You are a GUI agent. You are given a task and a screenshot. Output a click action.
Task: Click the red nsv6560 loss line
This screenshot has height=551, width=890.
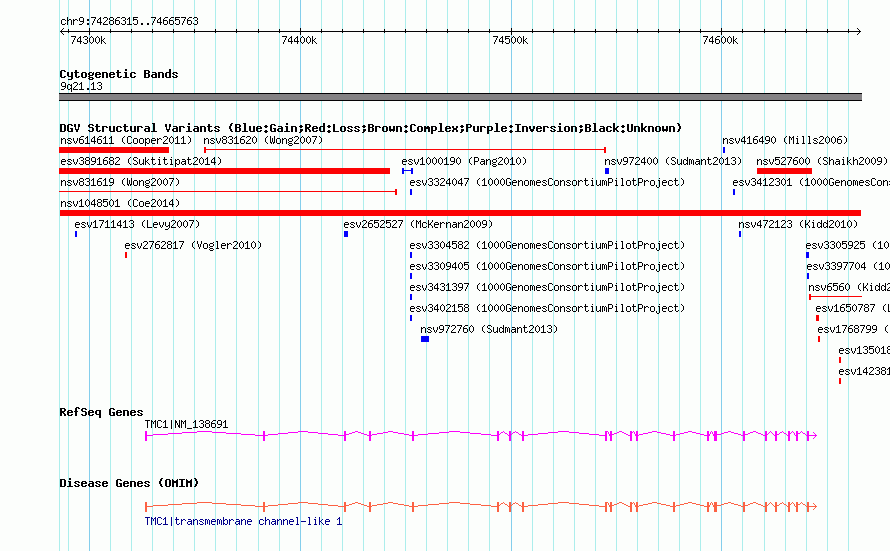[835, 297]
